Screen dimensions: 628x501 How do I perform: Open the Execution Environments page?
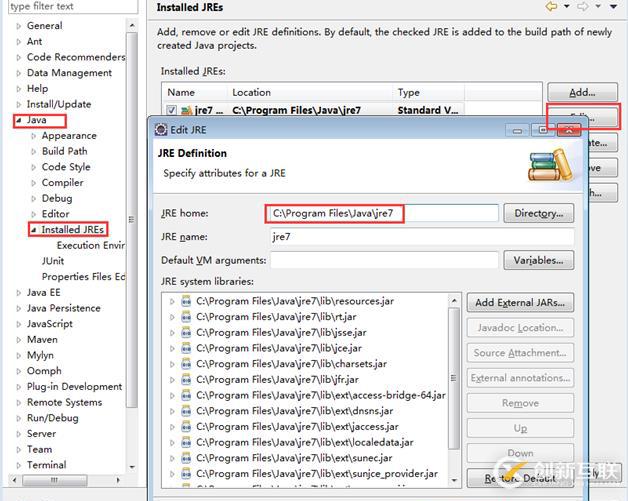coord(91,245)
